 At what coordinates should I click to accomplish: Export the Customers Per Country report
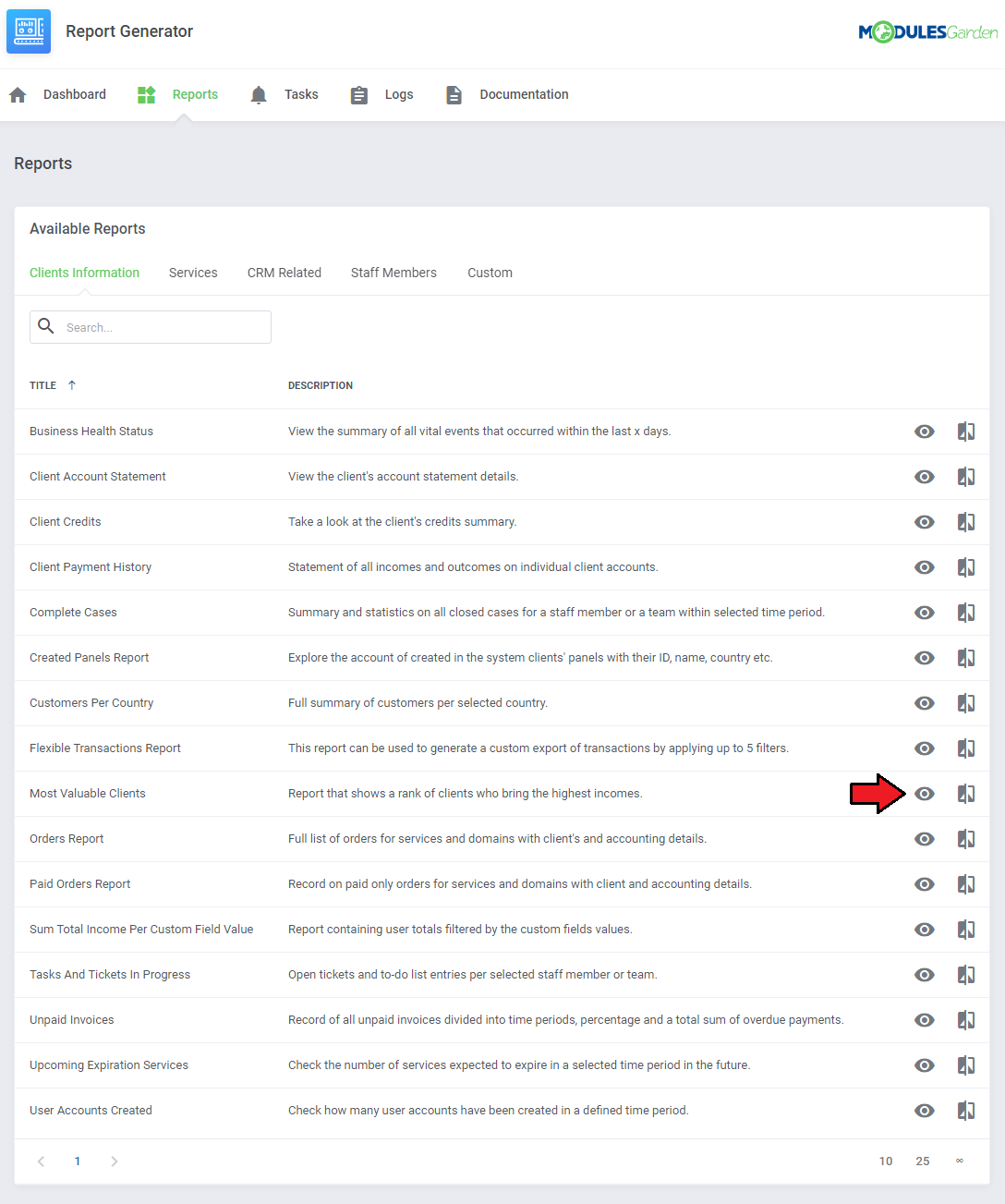966,703
